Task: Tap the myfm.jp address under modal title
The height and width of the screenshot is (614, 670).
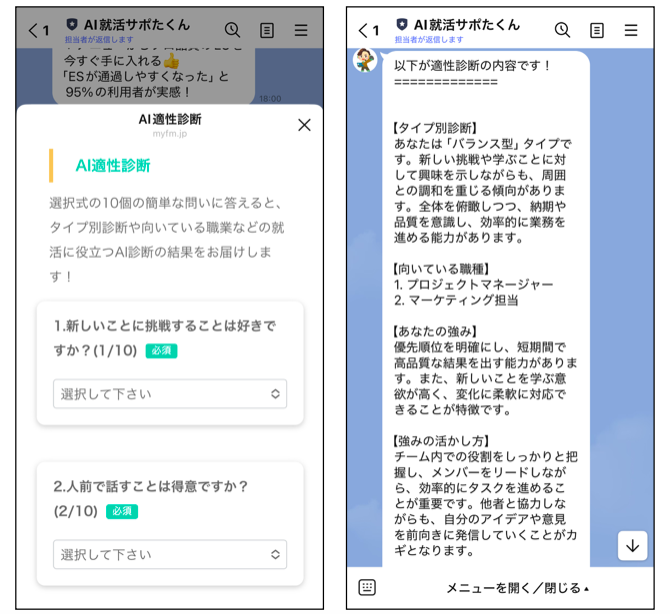Action: coord(169,133)
